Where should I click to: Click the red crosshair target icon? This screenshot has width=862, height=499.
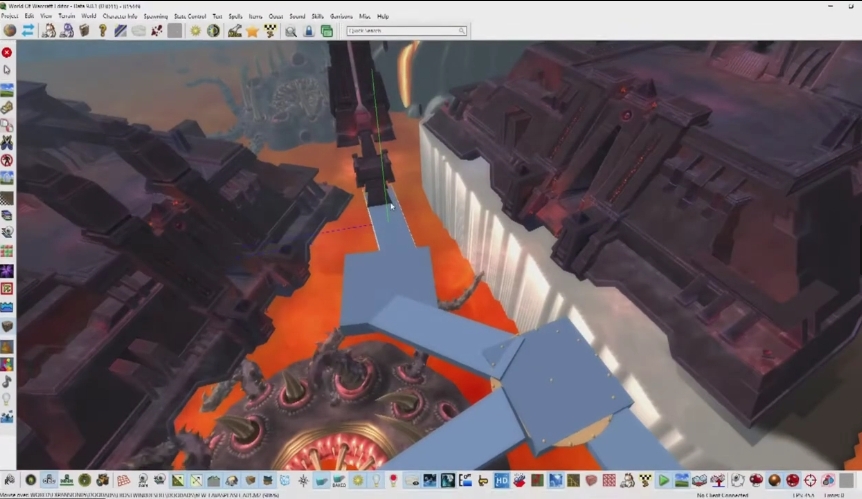[x=810, y=481]
